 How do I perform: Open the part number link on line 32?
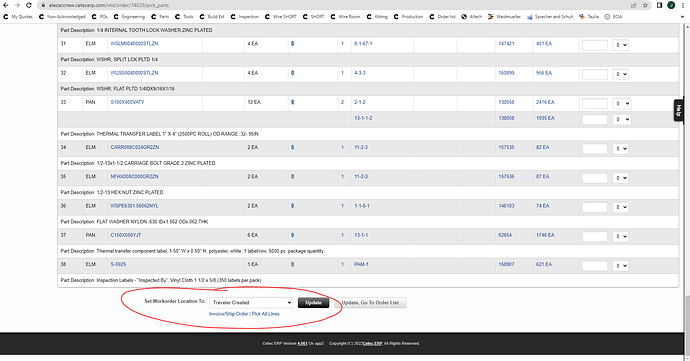click(x=134, y=73)
